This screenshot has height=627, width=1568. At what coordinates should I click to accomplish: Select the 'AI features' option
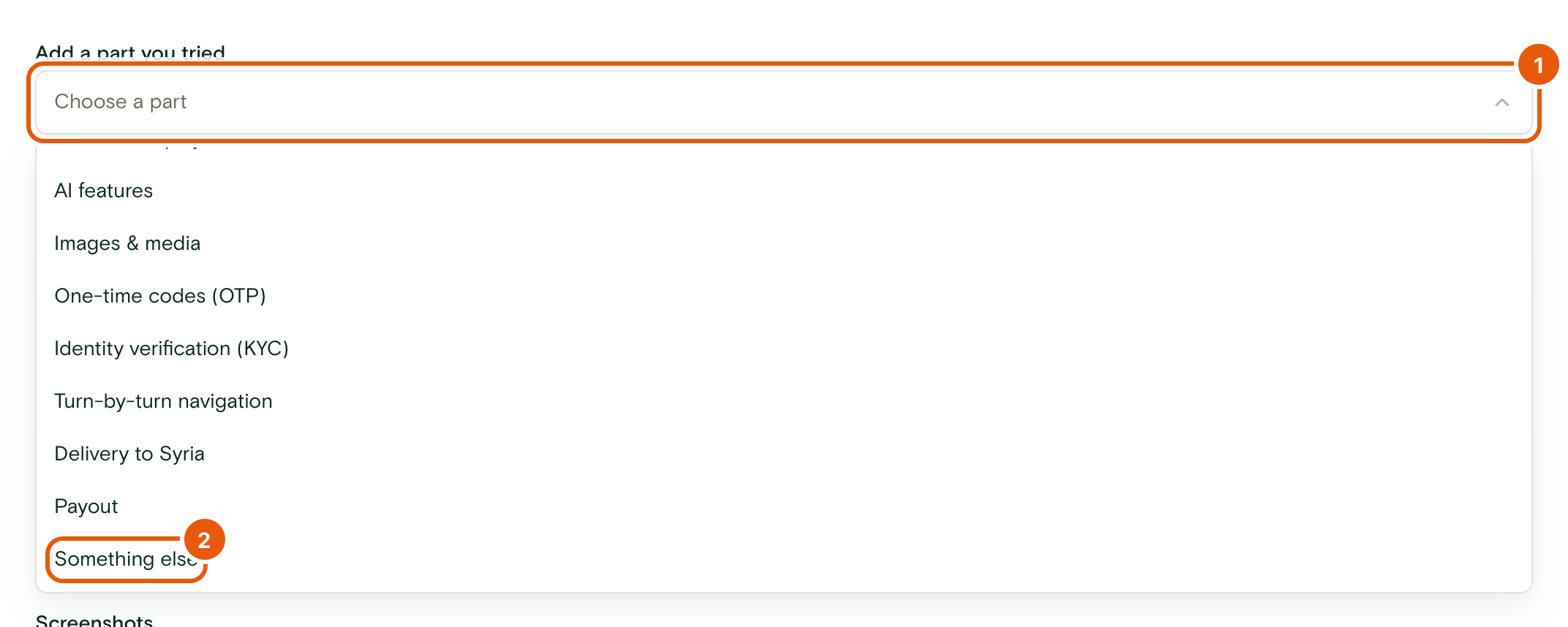point(783,191)
